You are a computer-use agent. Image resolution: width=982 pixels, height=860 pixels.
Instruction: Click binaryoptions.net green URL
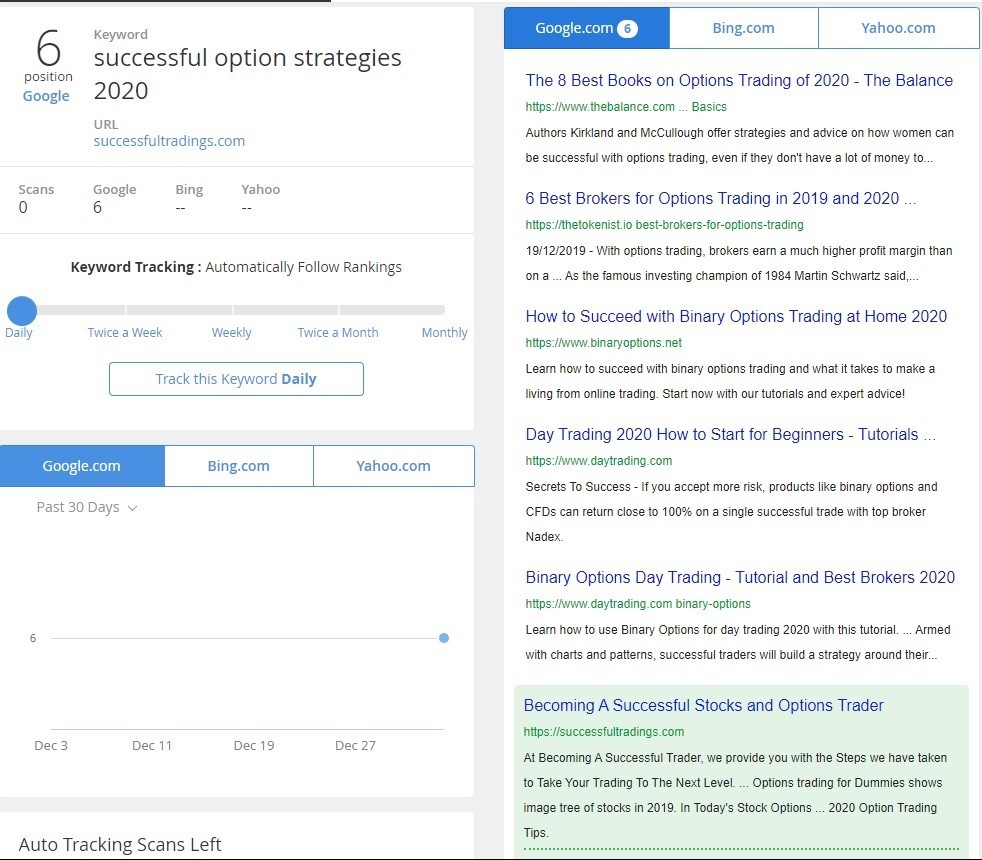coord(604,343)
